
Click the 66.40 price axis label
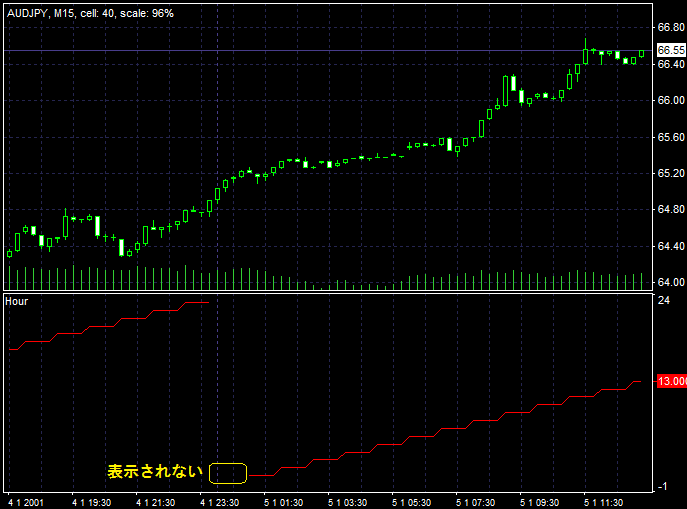click(x=671, y=64)
